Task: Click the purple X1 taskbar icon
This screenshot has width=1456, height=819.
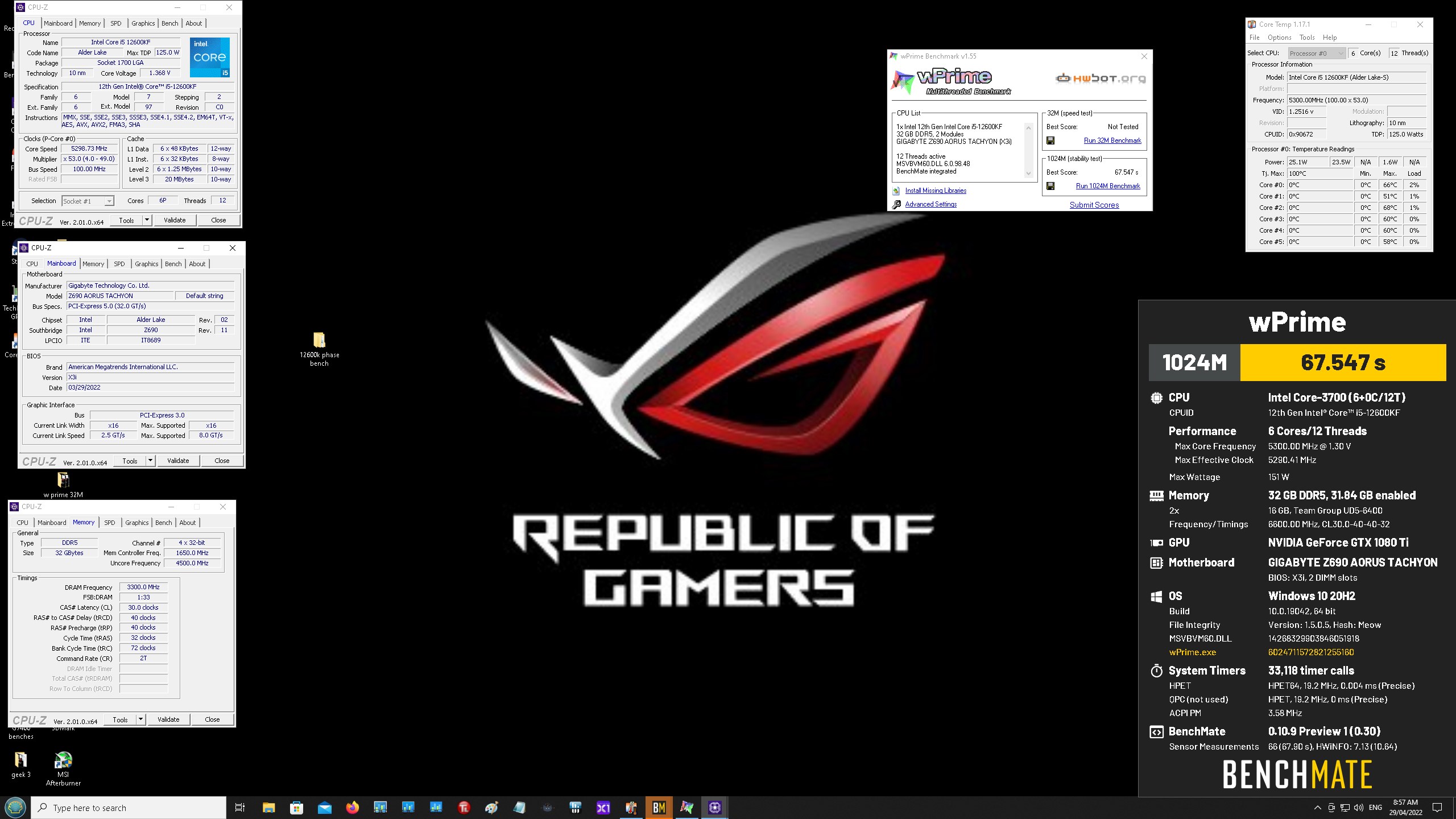Action: click(x=603, y=808)
